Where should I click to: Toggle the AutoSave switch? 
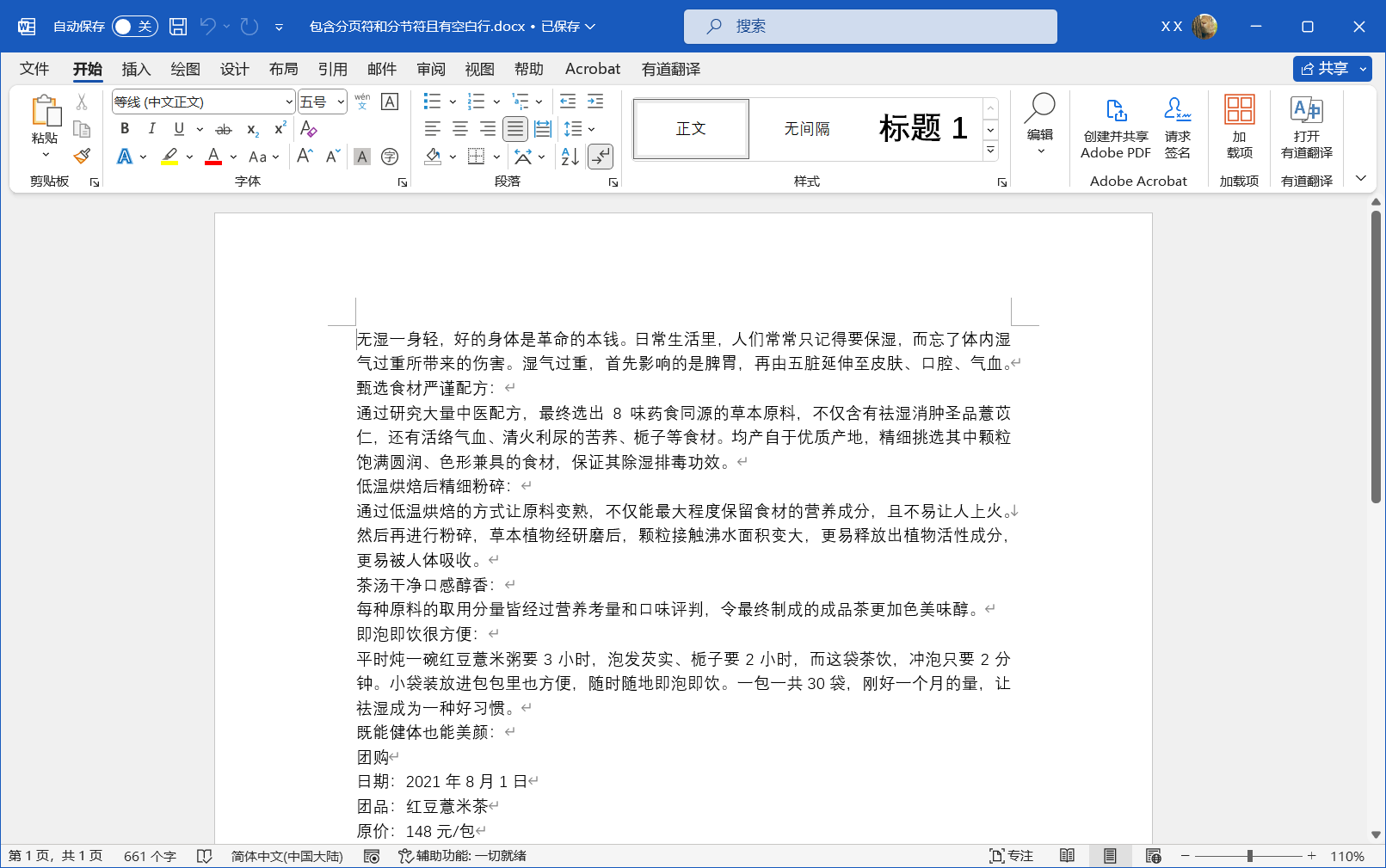(x=134, y=27)
